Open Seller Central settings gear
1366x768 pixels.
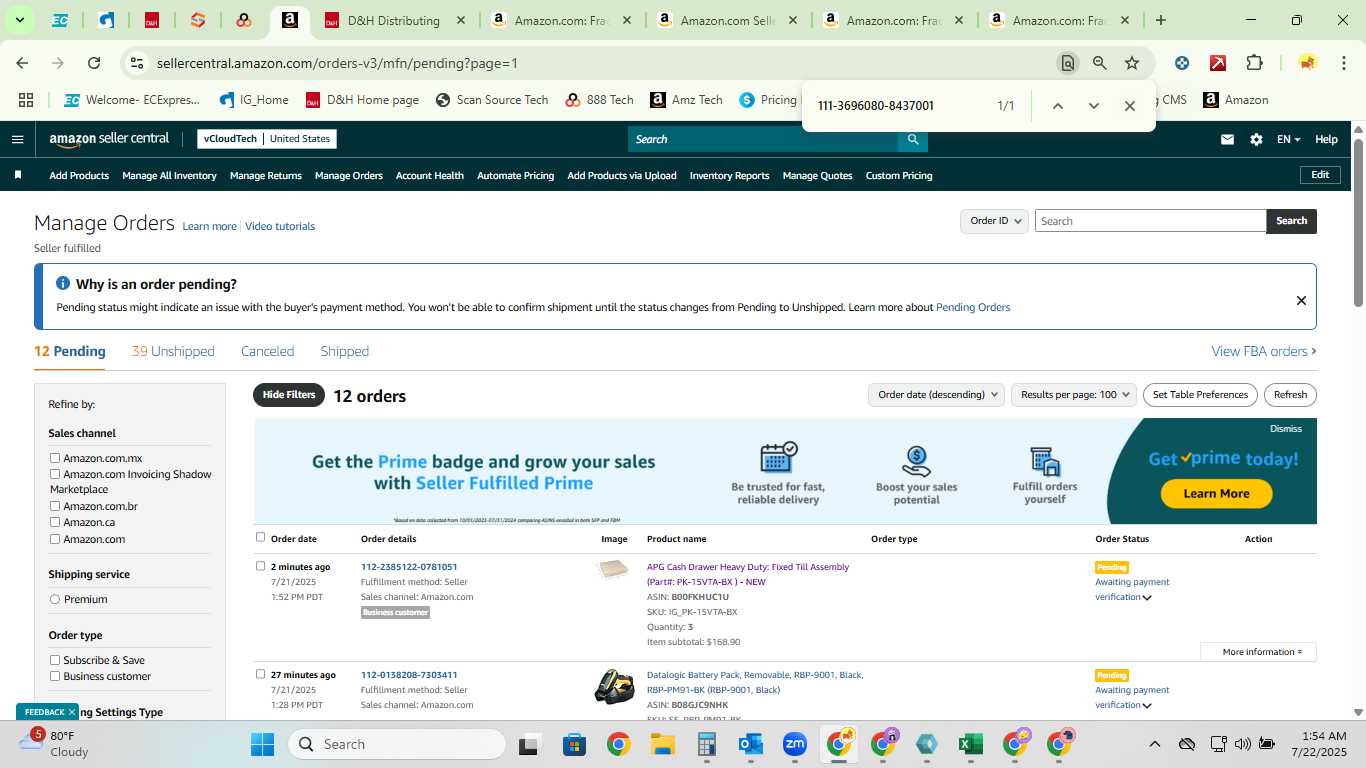point(1256,139)
